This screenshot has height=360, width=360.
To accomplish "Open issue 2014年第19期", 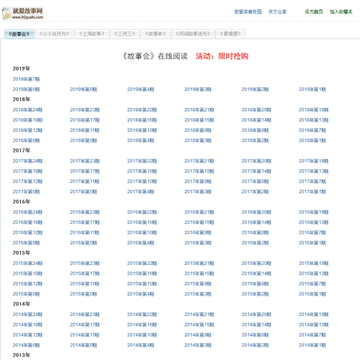I will (314, 314).
